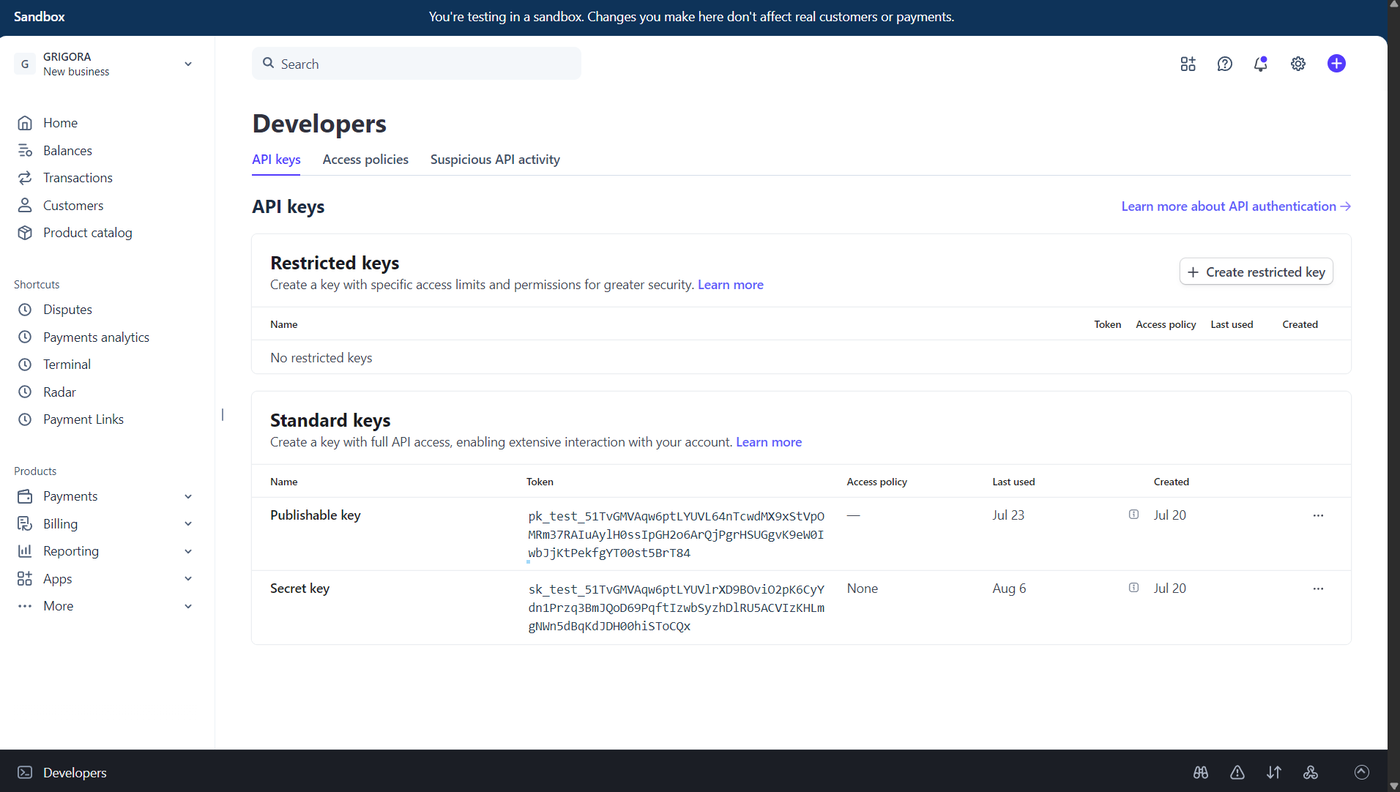The image size is (1400, 792).
Task: Open Learn more about API authentication link
Action: 1236,206
